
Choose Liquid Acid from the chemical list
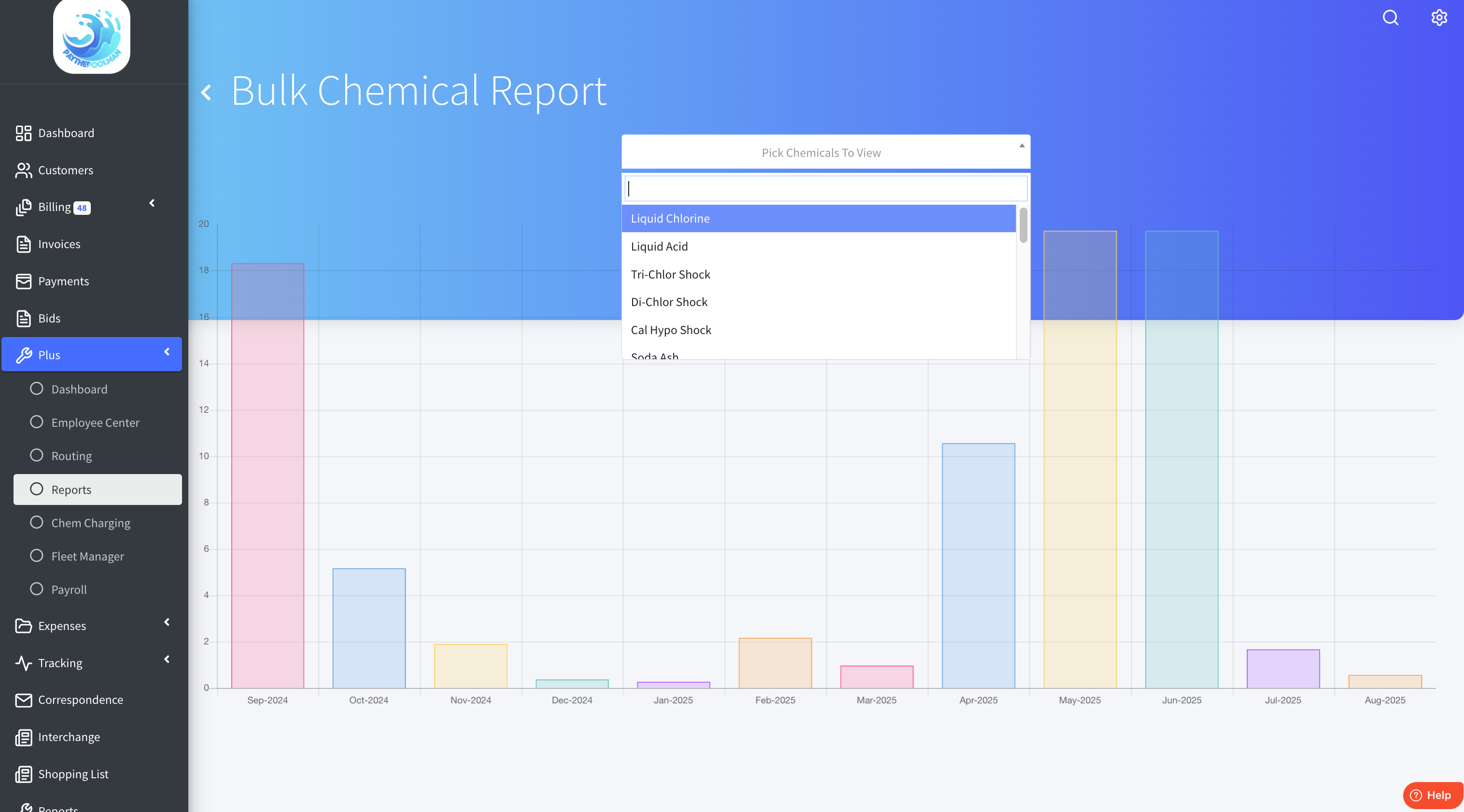tap(659, 246)
